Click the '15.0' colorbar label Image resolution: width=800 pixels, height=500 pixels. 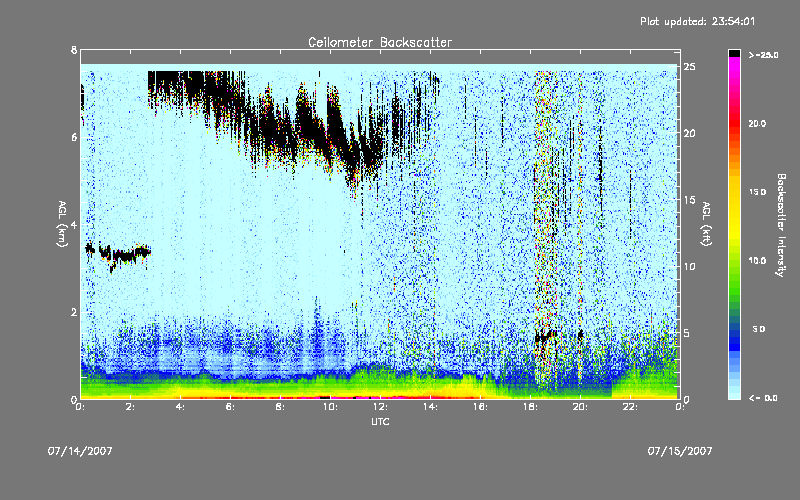pos(757,192)
